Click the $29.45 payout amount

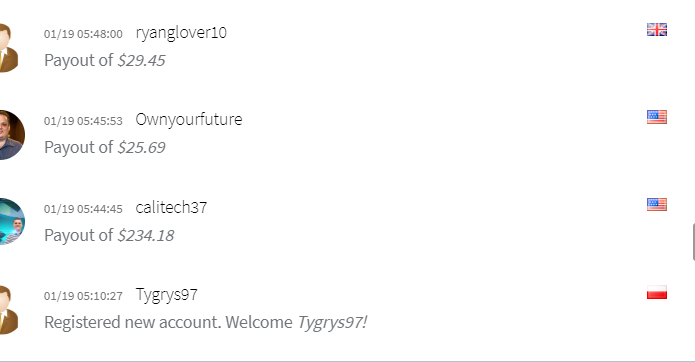tap(141, 60)
